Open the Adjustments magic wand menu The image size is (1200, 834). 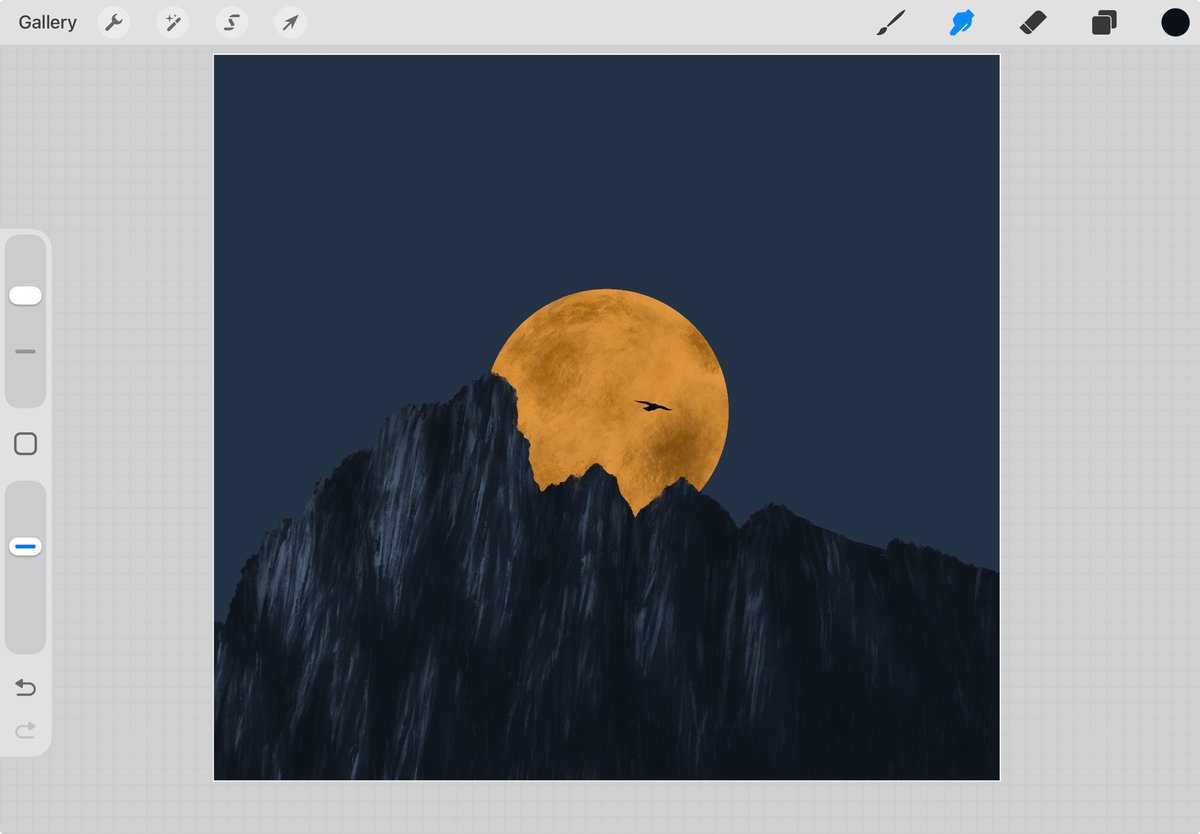click(173, 22)
